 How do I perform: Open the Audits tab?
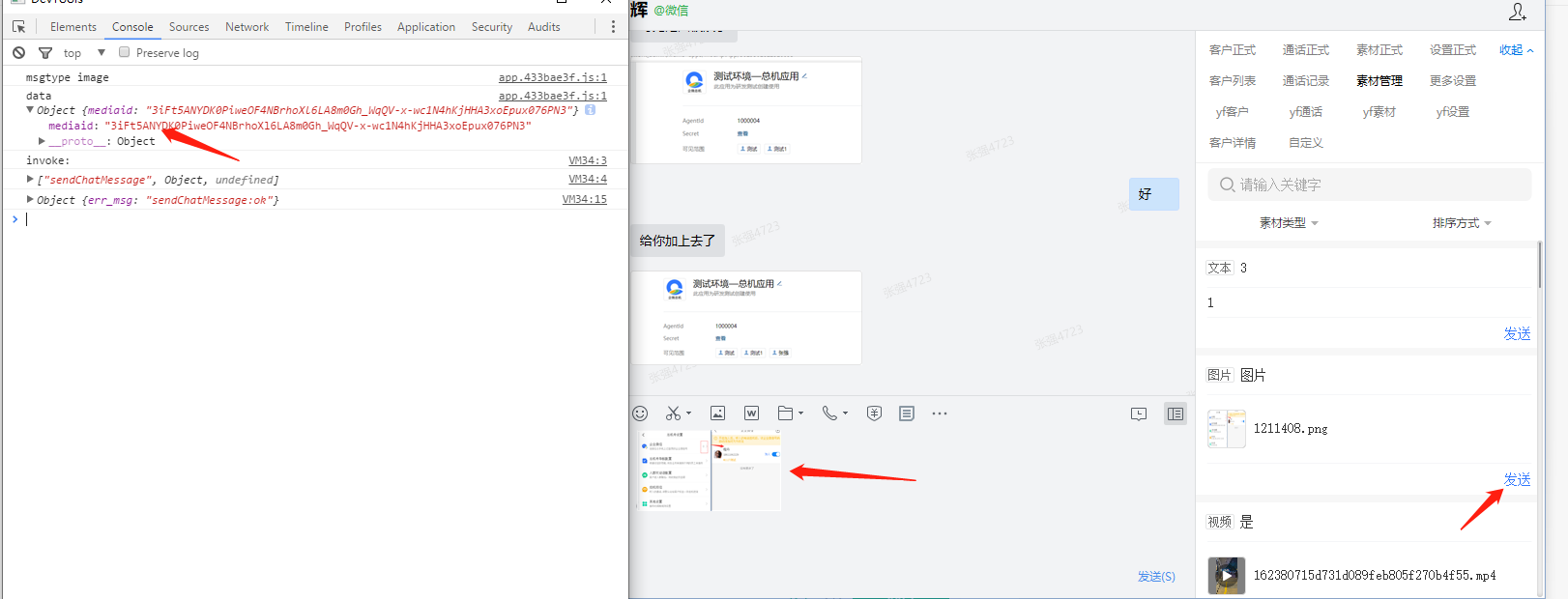(543, 27)
